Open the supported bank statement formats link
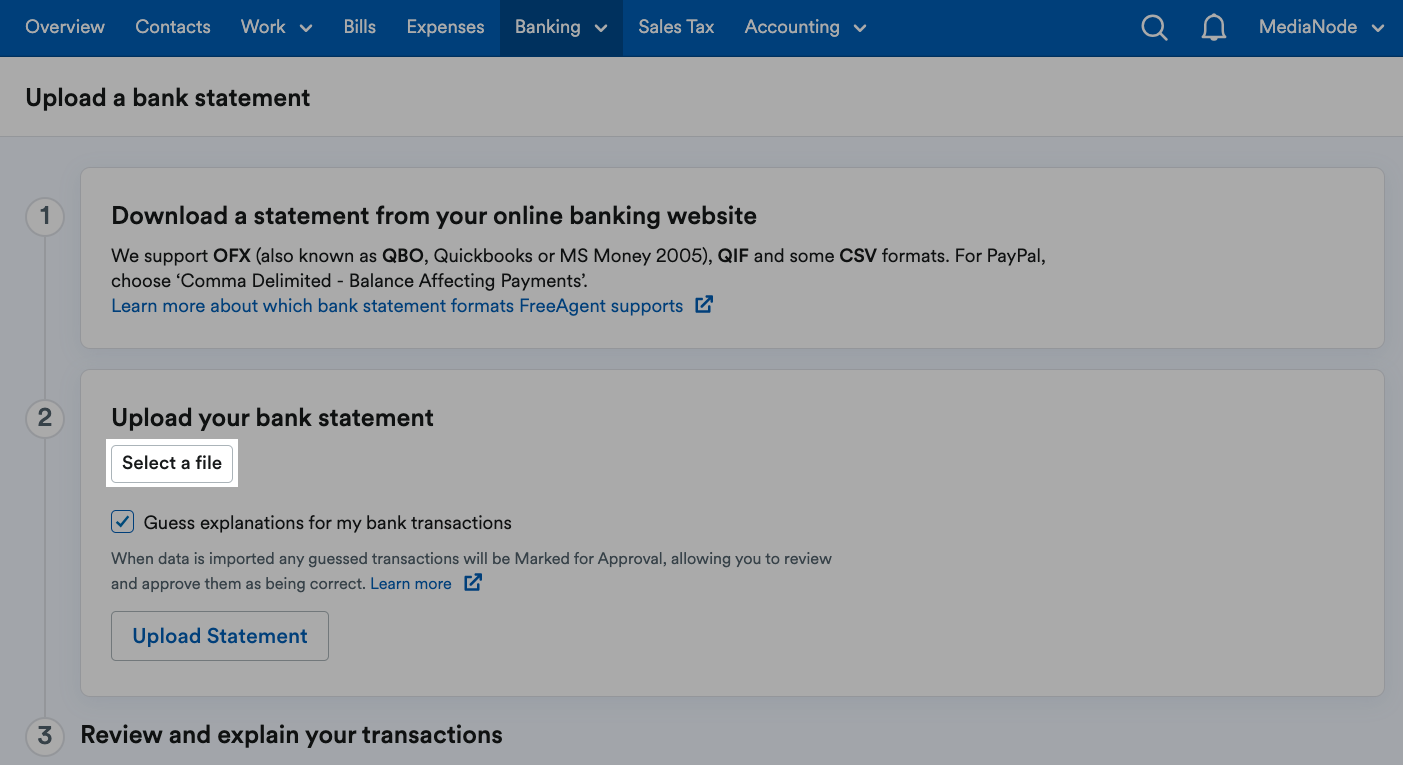This screenshot has width=1403, height=765. click(x=395, y=305)
